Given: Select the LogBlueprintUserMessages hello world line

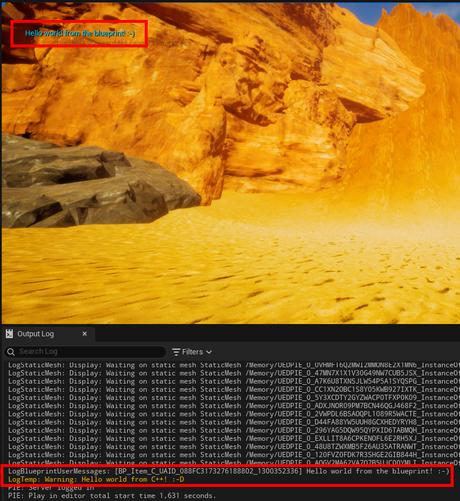Looking at the screenshot, I should (x=229, y=471).
